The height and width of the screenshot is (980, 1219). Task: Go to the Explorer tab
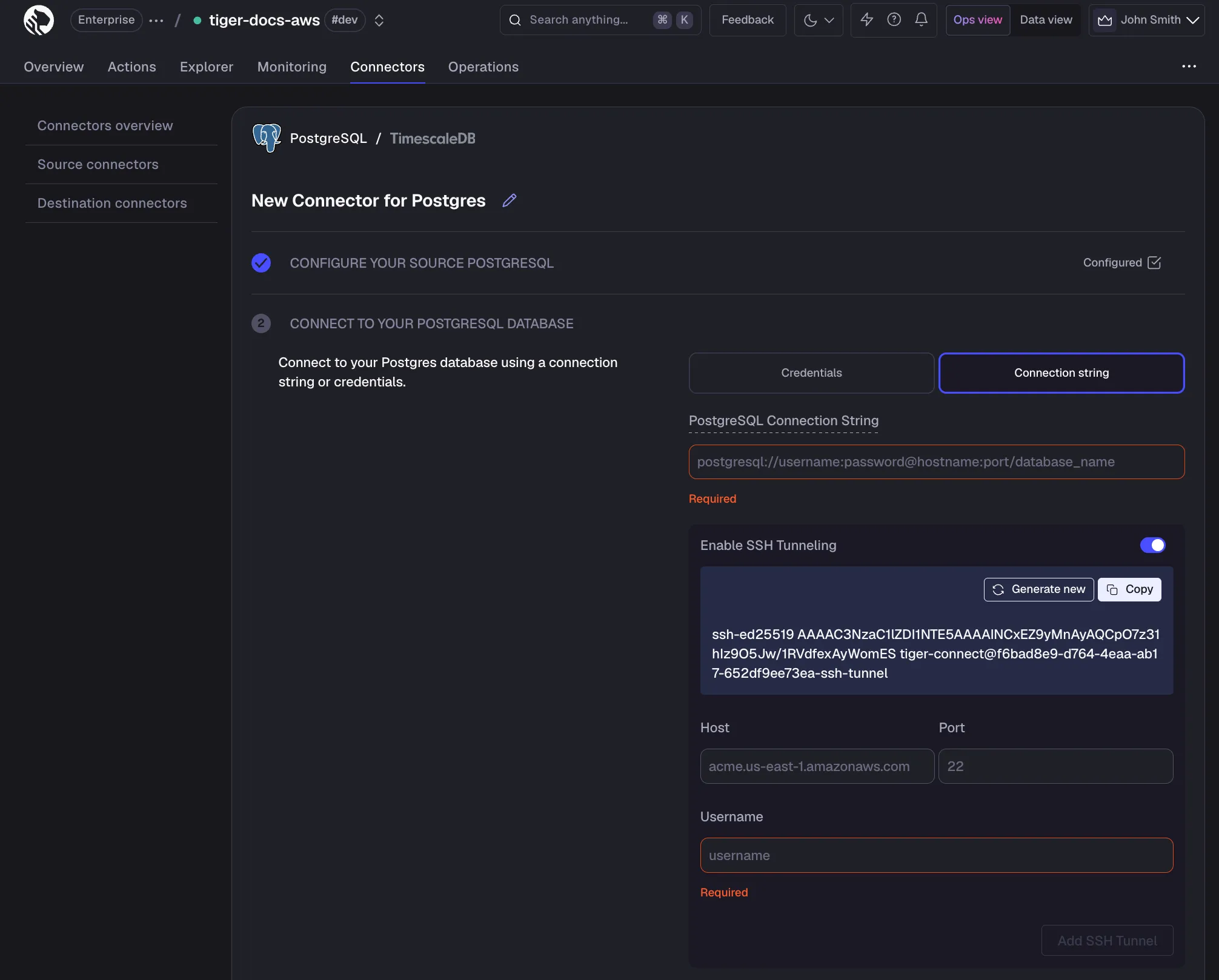(x=207, y=67)
